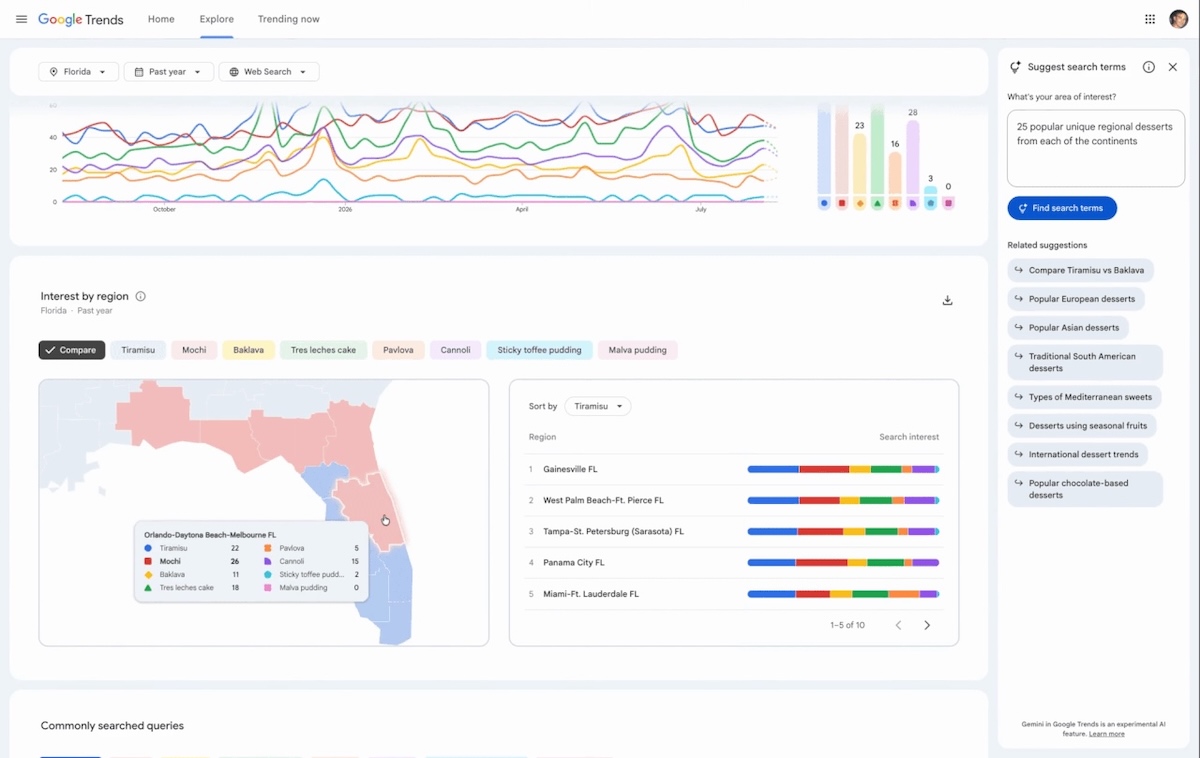Viewport: 1200px width, 758px height.
Task: Open the Google apps grid
Action: (x=1150, y=19)
